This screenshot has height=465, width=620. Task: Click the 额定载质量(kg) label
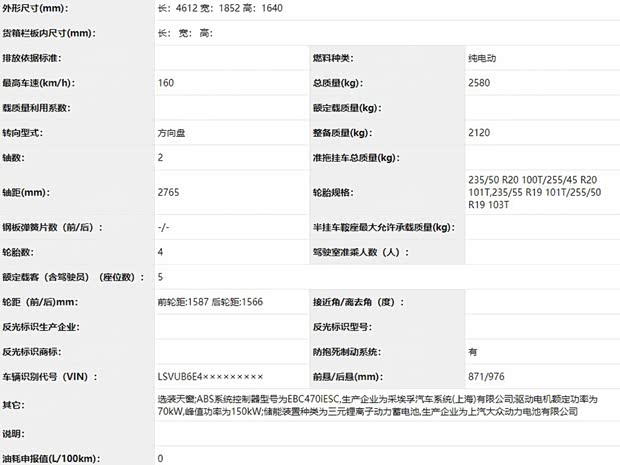point(347,108)
